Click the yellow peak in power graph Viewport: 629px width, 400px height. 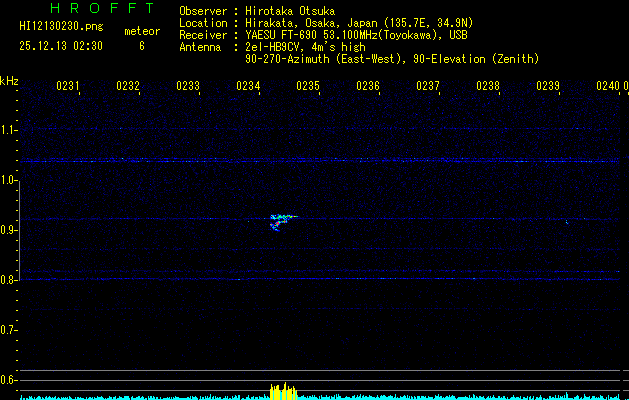point(284,391)
